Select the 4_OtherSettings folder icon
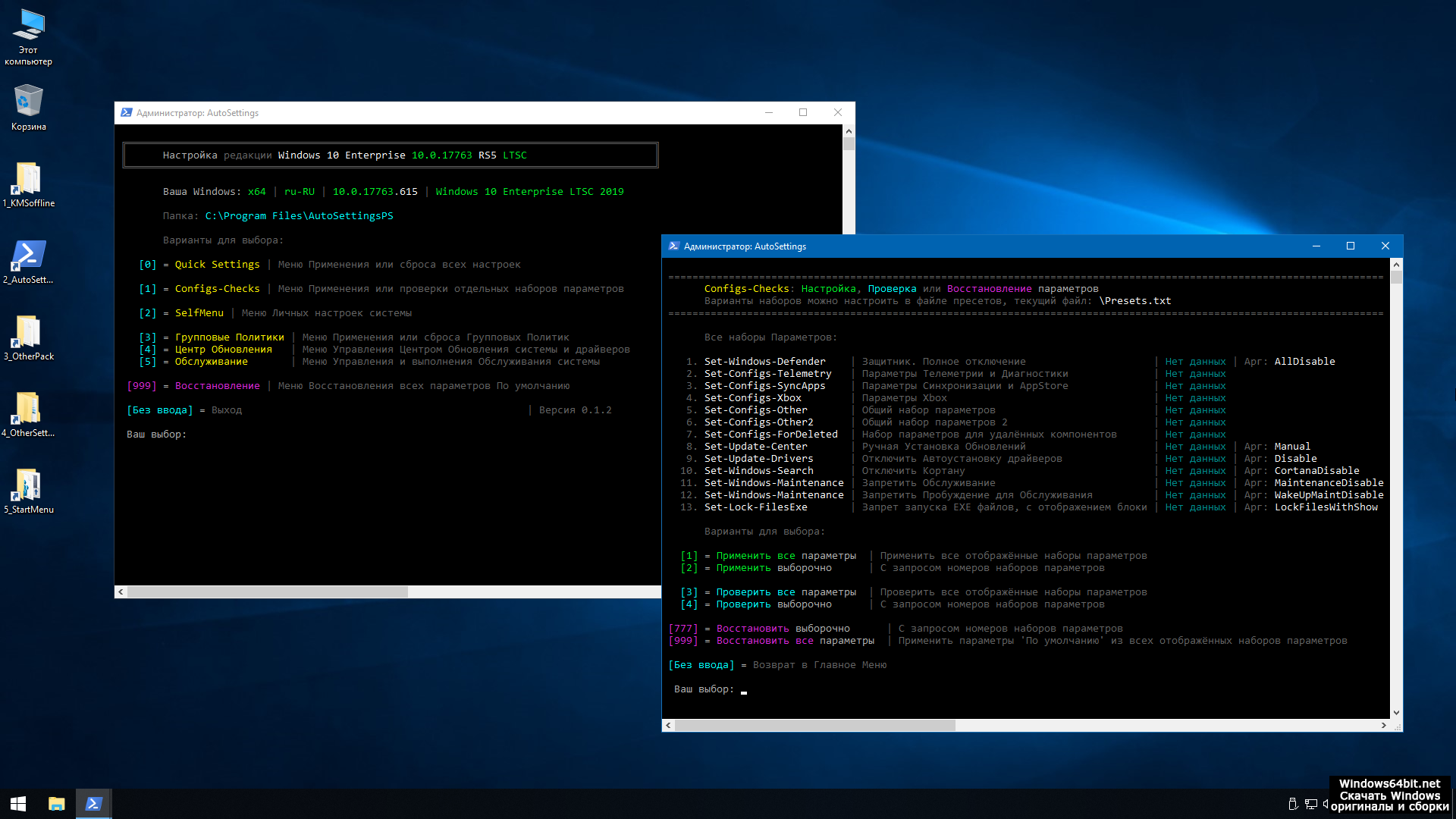Viewport: 1456px width, 819px height. click(28, 410)
